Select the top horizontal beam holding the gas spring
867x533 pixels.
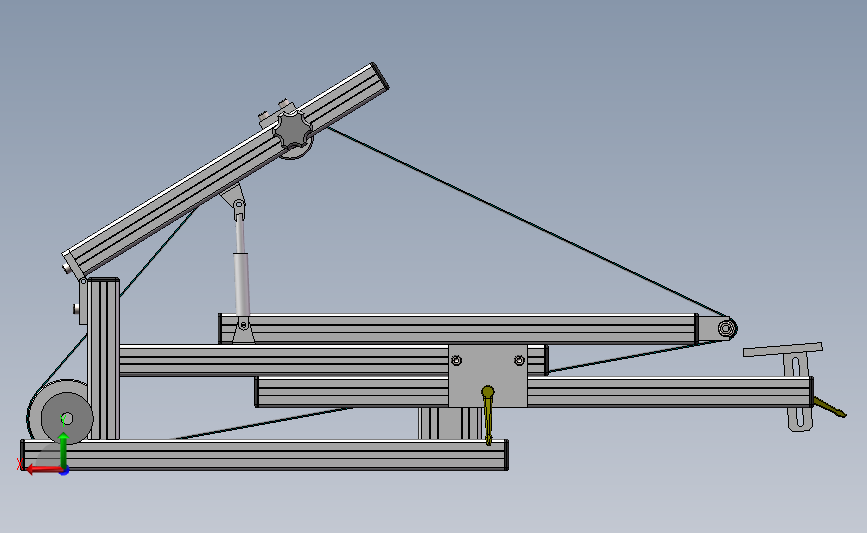point(458,329)
